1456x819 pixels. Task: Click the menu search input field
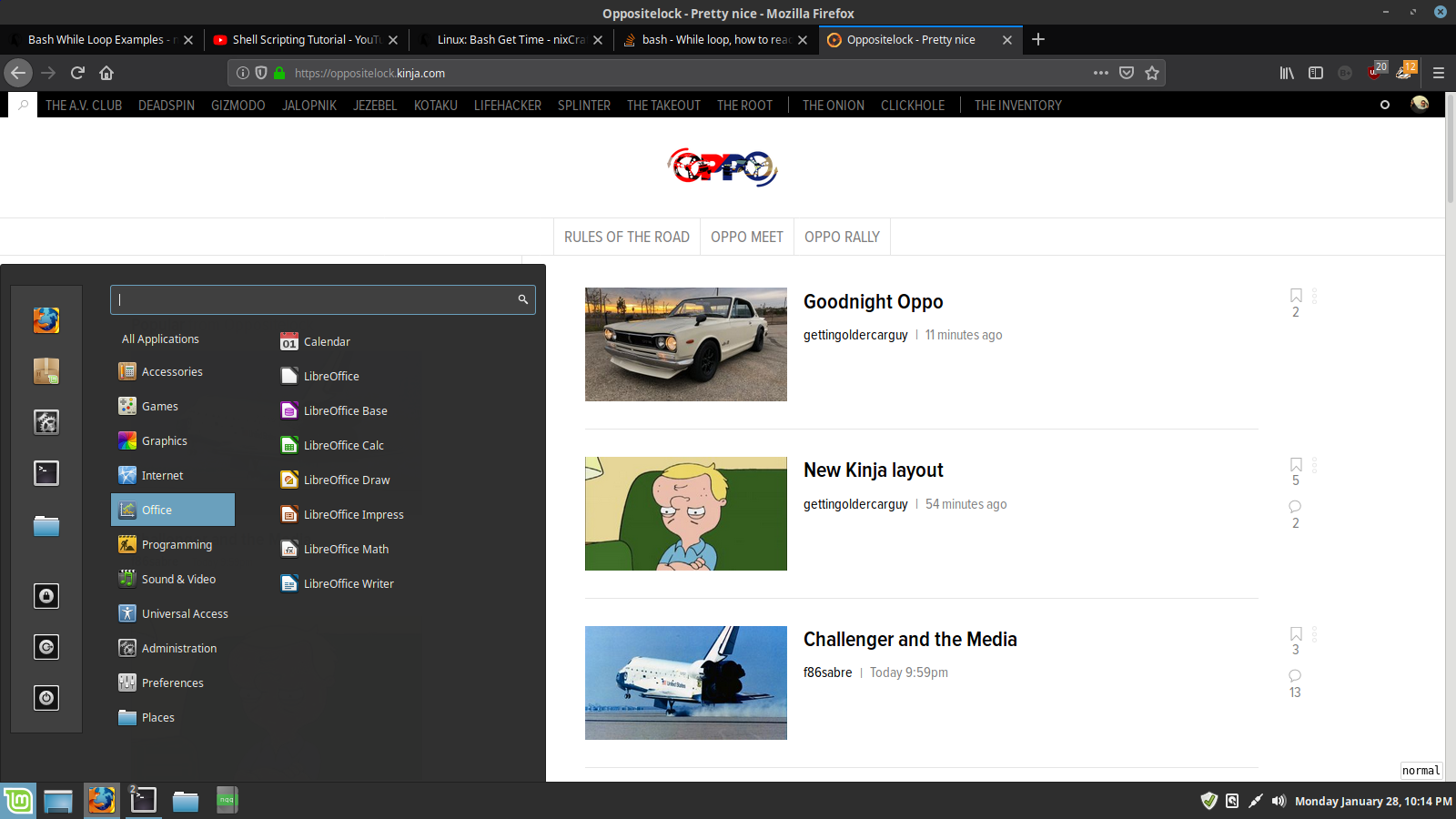point(323,299)
